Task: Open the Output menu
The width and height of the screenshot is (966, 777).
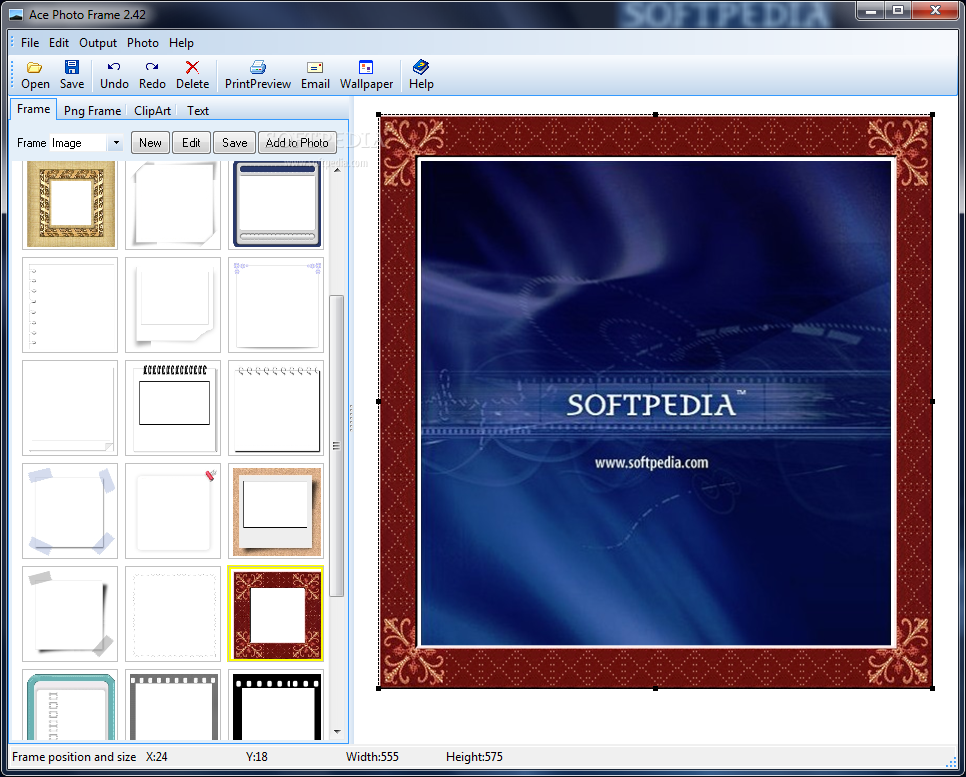Action: [x=97, y=43]
